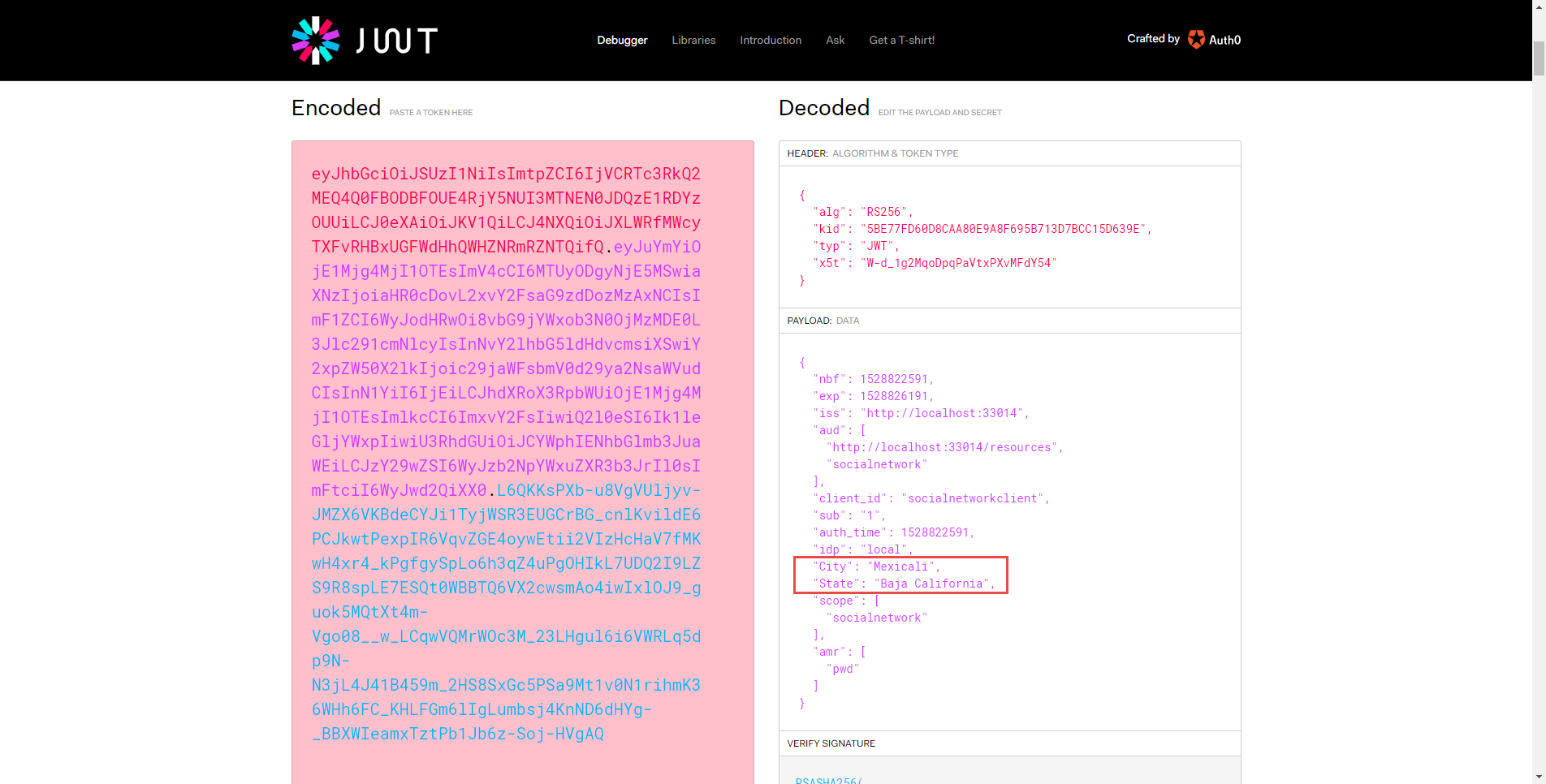Screen dimensions: 1546x784
Task: Click the PASTE A TOKEN HERE label
Action: (431, 112)
